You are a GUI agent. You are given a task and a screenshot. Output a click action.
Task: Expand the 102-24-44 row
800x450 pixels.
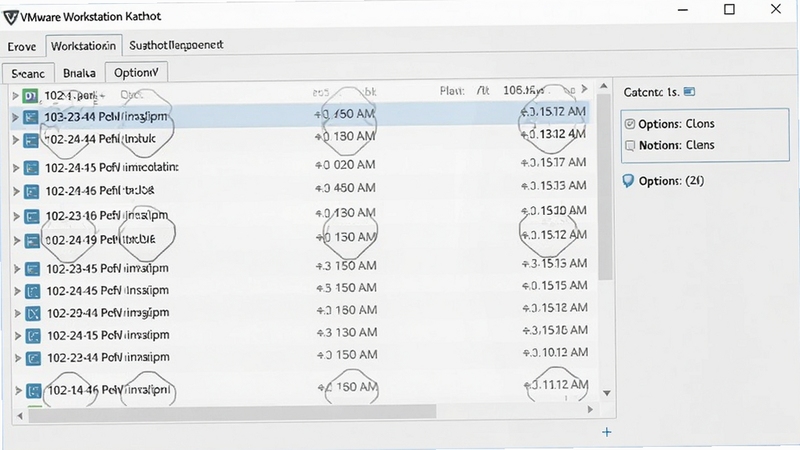coord(15,140)
